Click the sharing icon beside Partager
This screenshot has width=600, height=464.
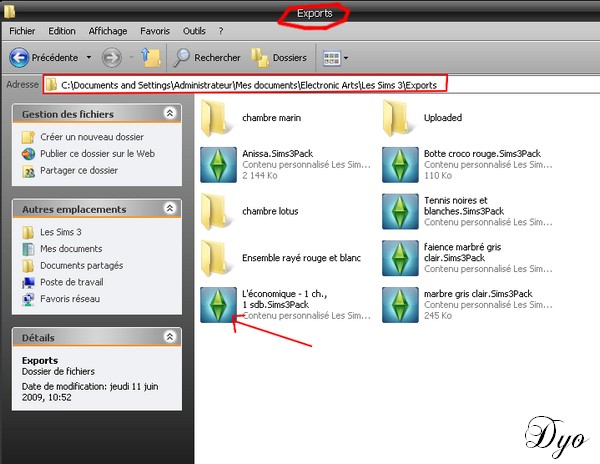pos(28,171)
